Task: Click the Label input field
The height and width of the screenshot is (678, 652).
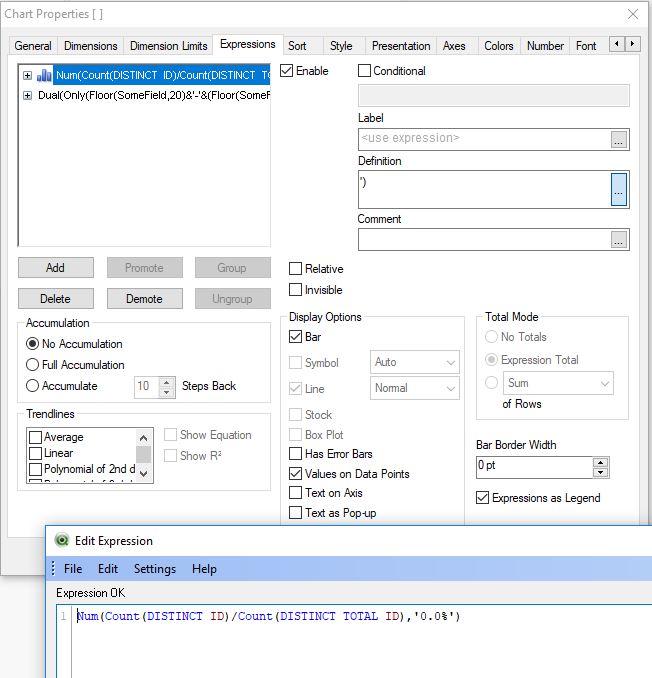Action: [483, 139]
